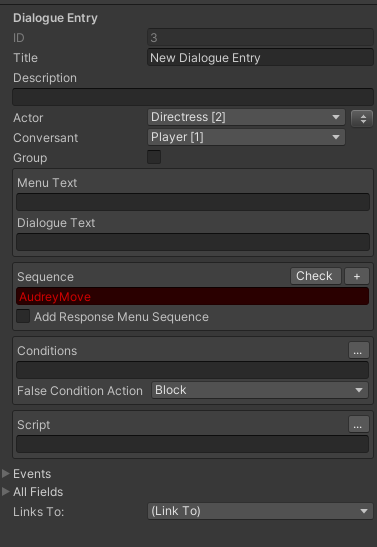
Task: Click the Dialogue Text input field
Action: [193, 242]
